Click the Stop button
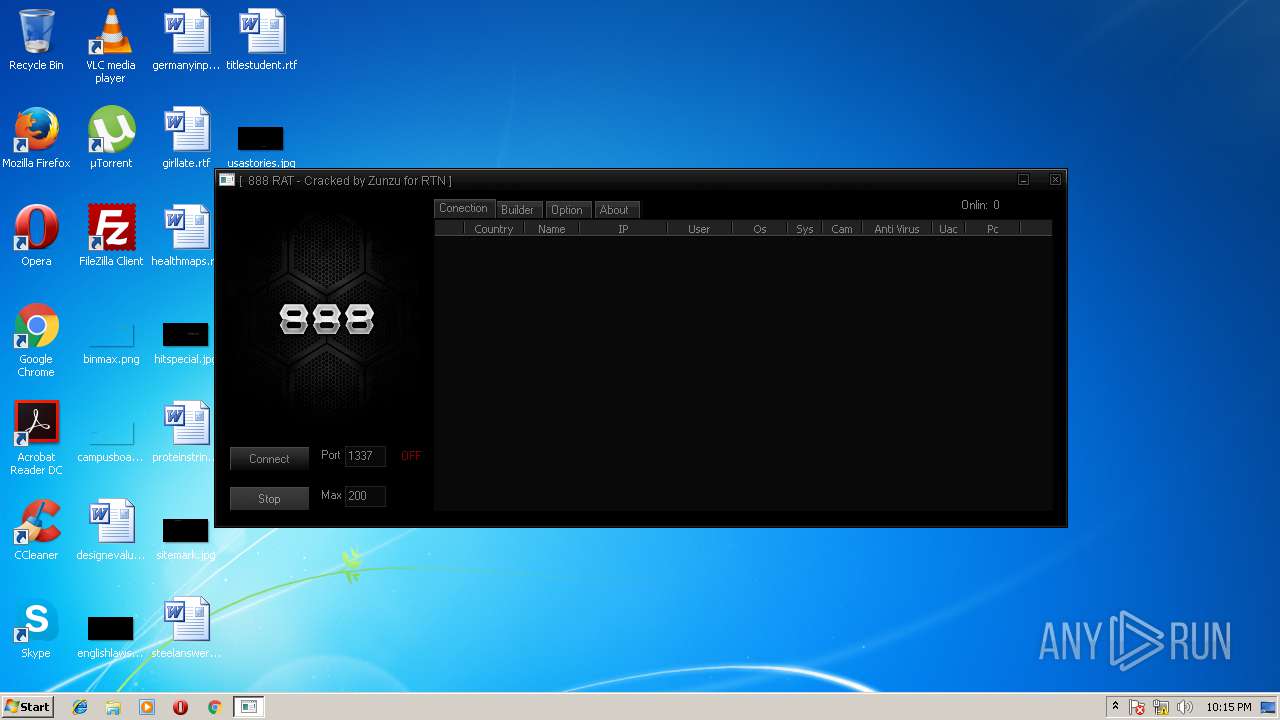The height and width of the screenshot is (720, 1280). click(269, 499)
